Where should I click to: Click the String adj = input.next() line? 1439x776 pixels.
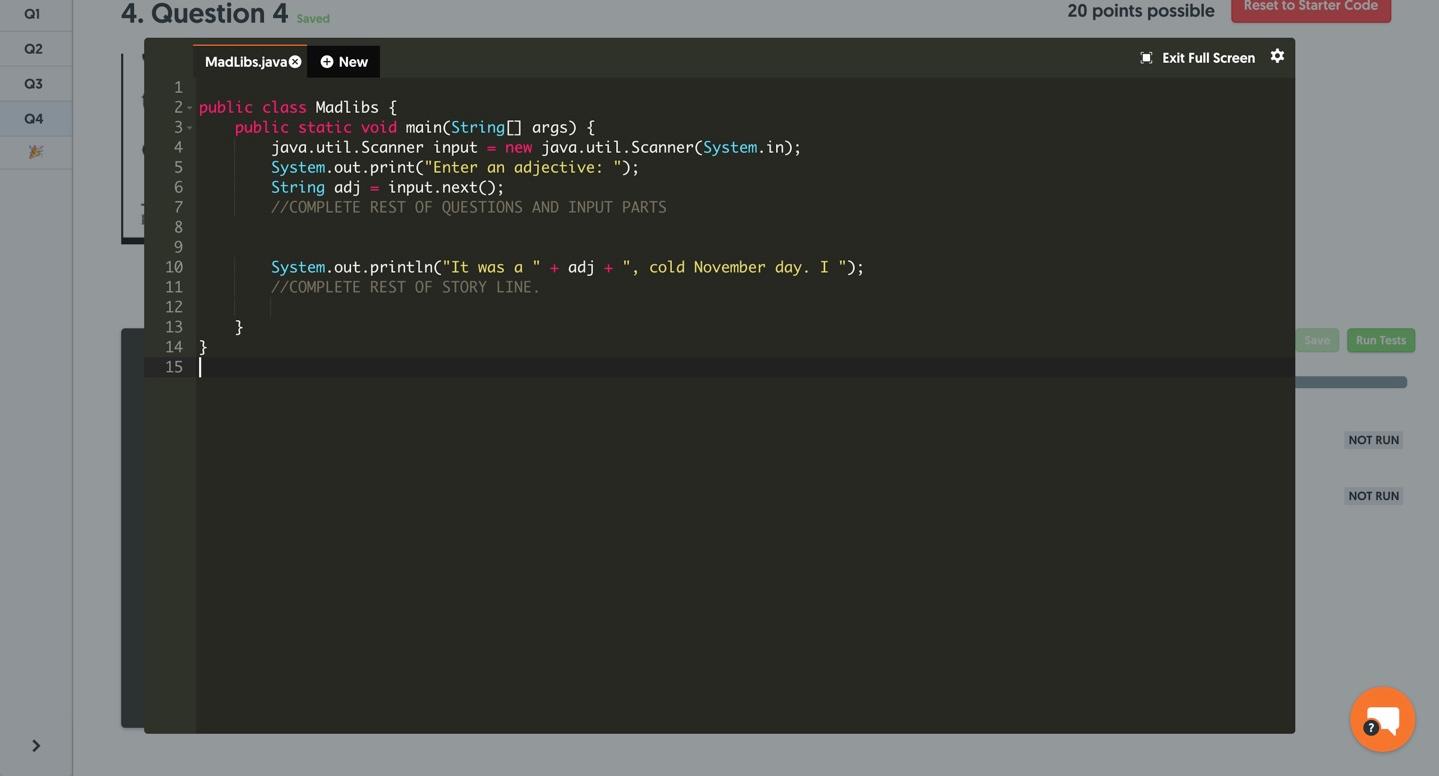point(387,187)
